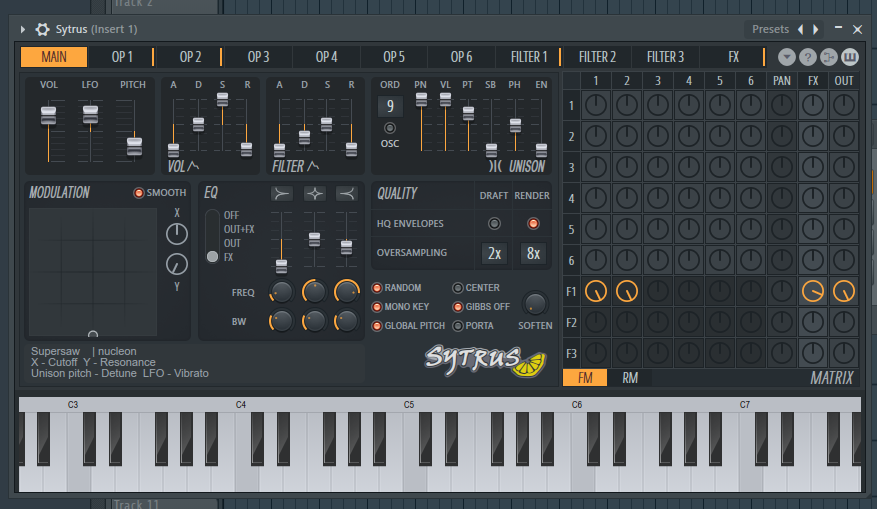Open the OP 4 tab
Screen dimensions: 877x509
327,57
